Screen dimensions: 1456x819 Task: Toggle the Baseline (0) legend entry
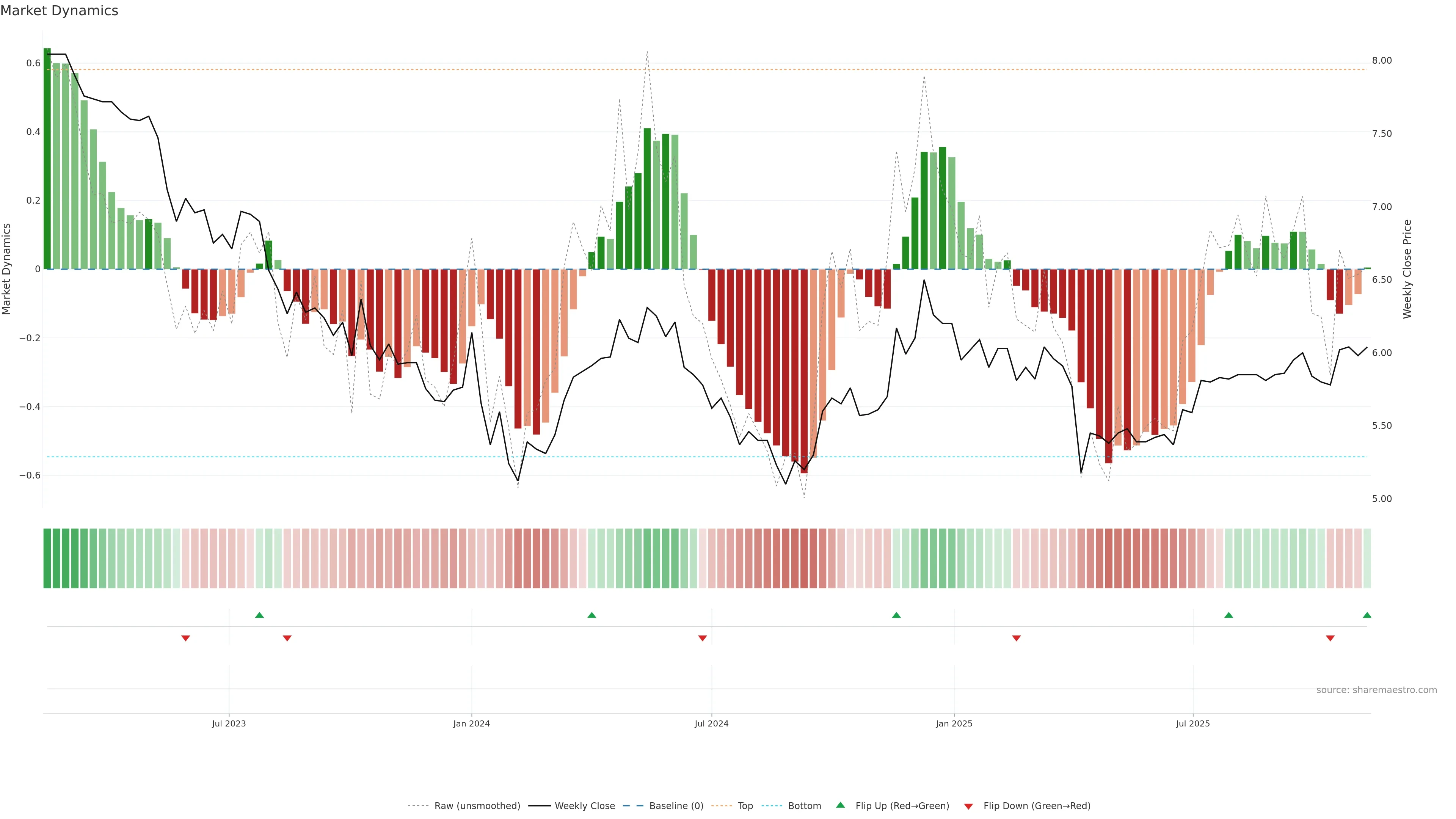676,806
